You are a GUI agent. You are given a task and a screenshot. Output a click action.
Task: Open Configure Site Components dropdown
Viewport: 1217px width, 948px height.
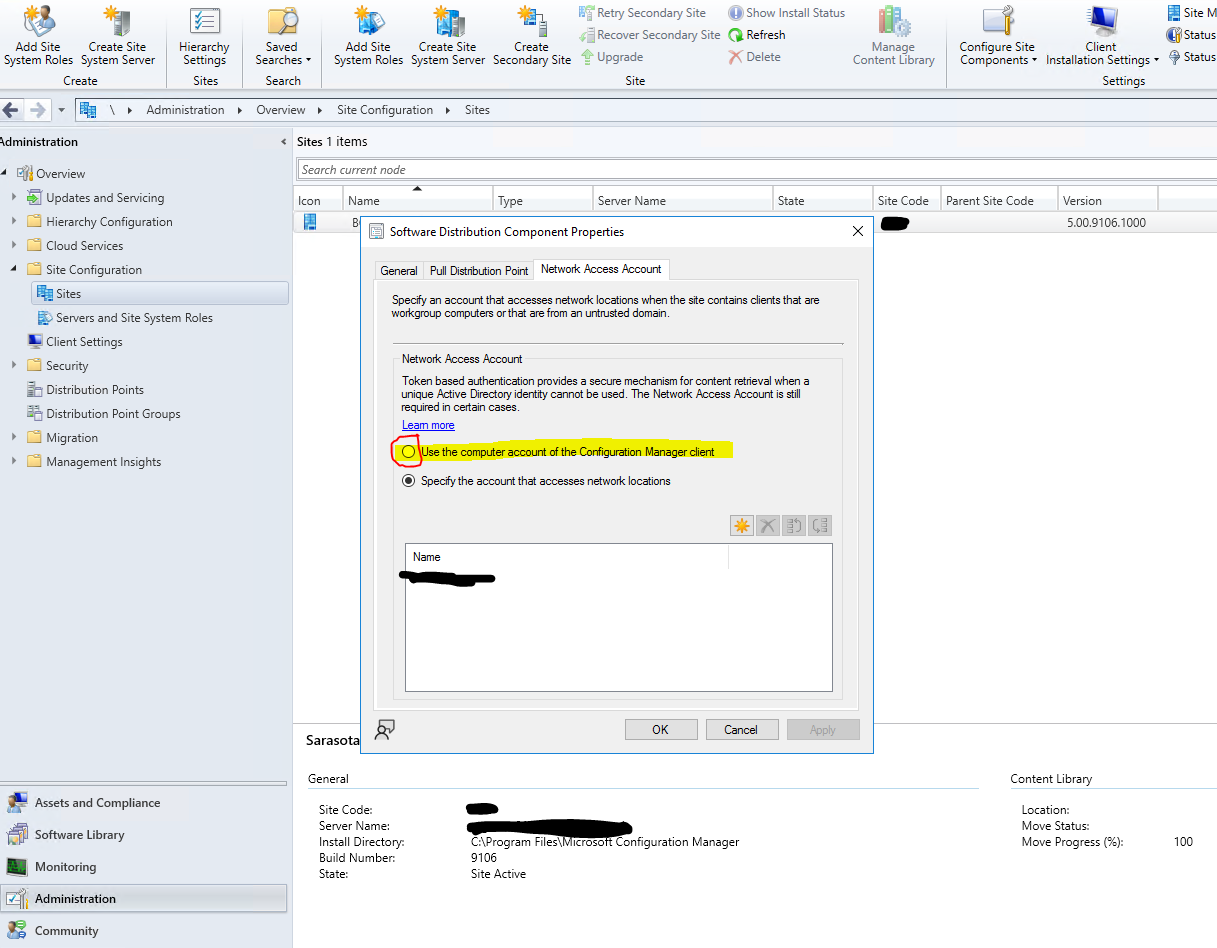(997, 35)
